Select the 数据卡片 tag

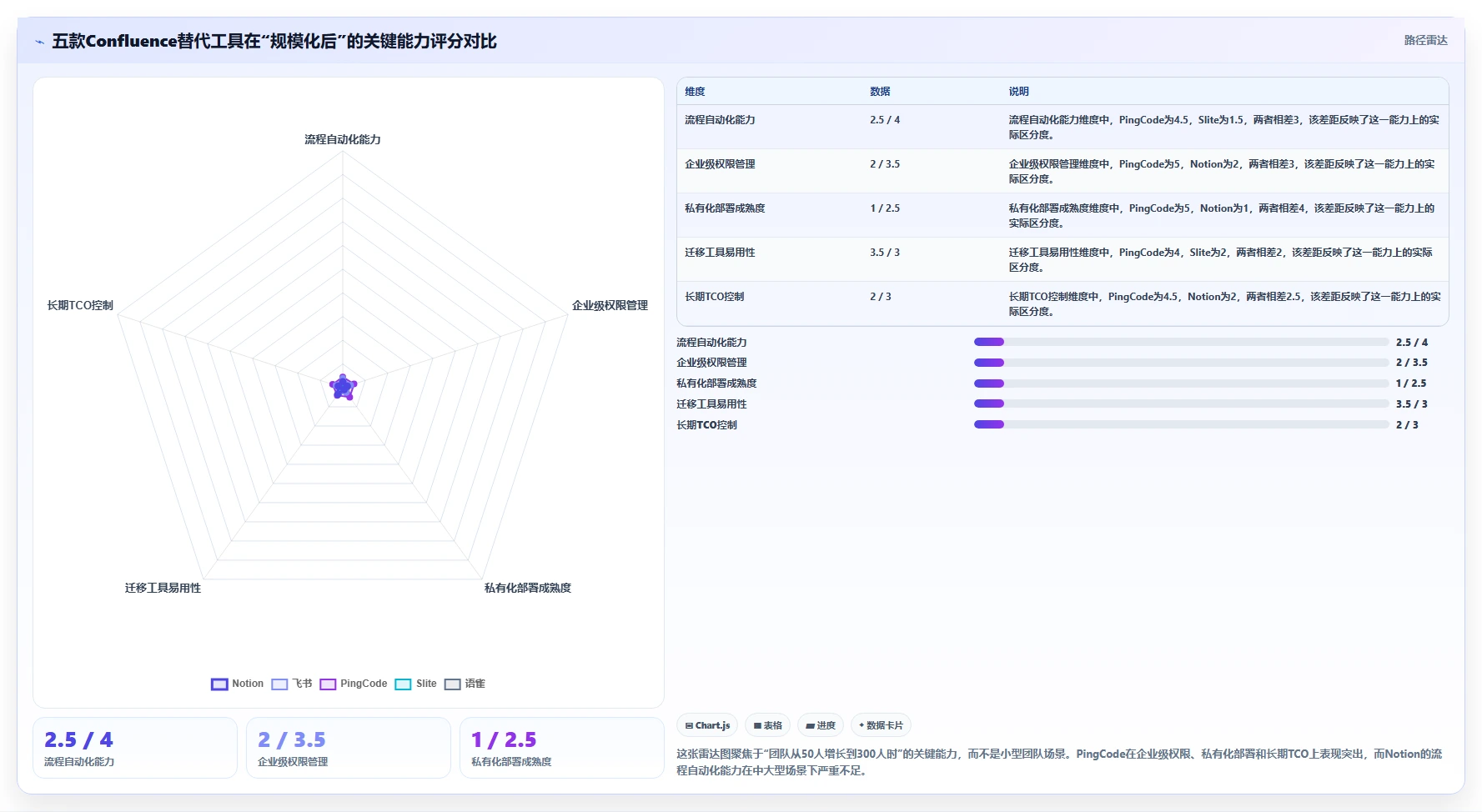pos(881,725)
